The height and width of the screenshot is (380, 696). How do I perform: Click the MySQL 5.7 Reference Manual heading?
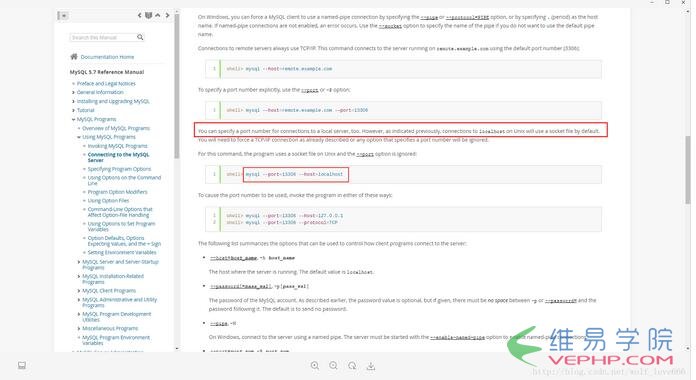[107, 72]
